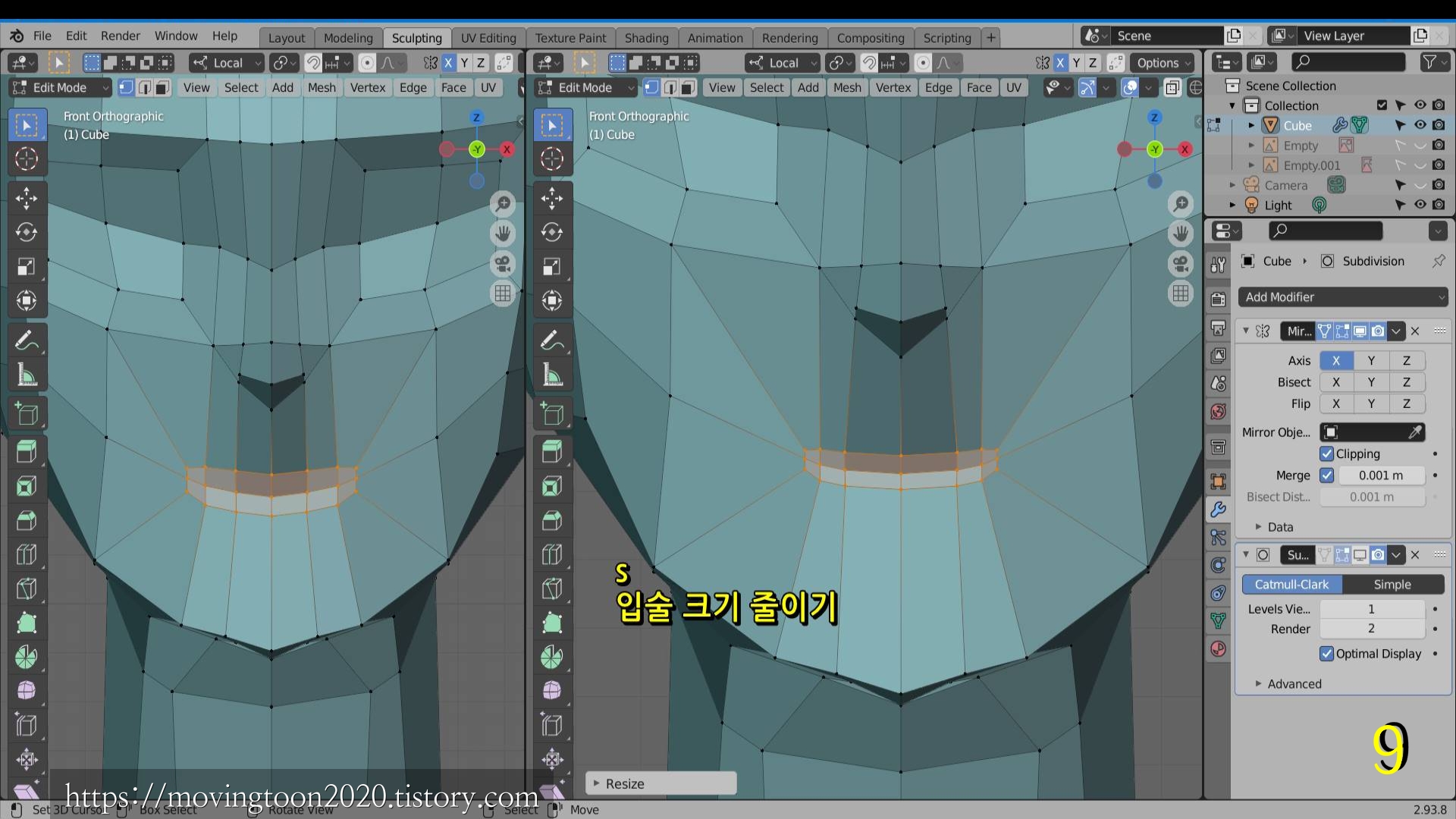Image resolution: width=1456 pixels, height=819 pixels.
Task: Select Simple subdivision type
Action: [1392, 585]
